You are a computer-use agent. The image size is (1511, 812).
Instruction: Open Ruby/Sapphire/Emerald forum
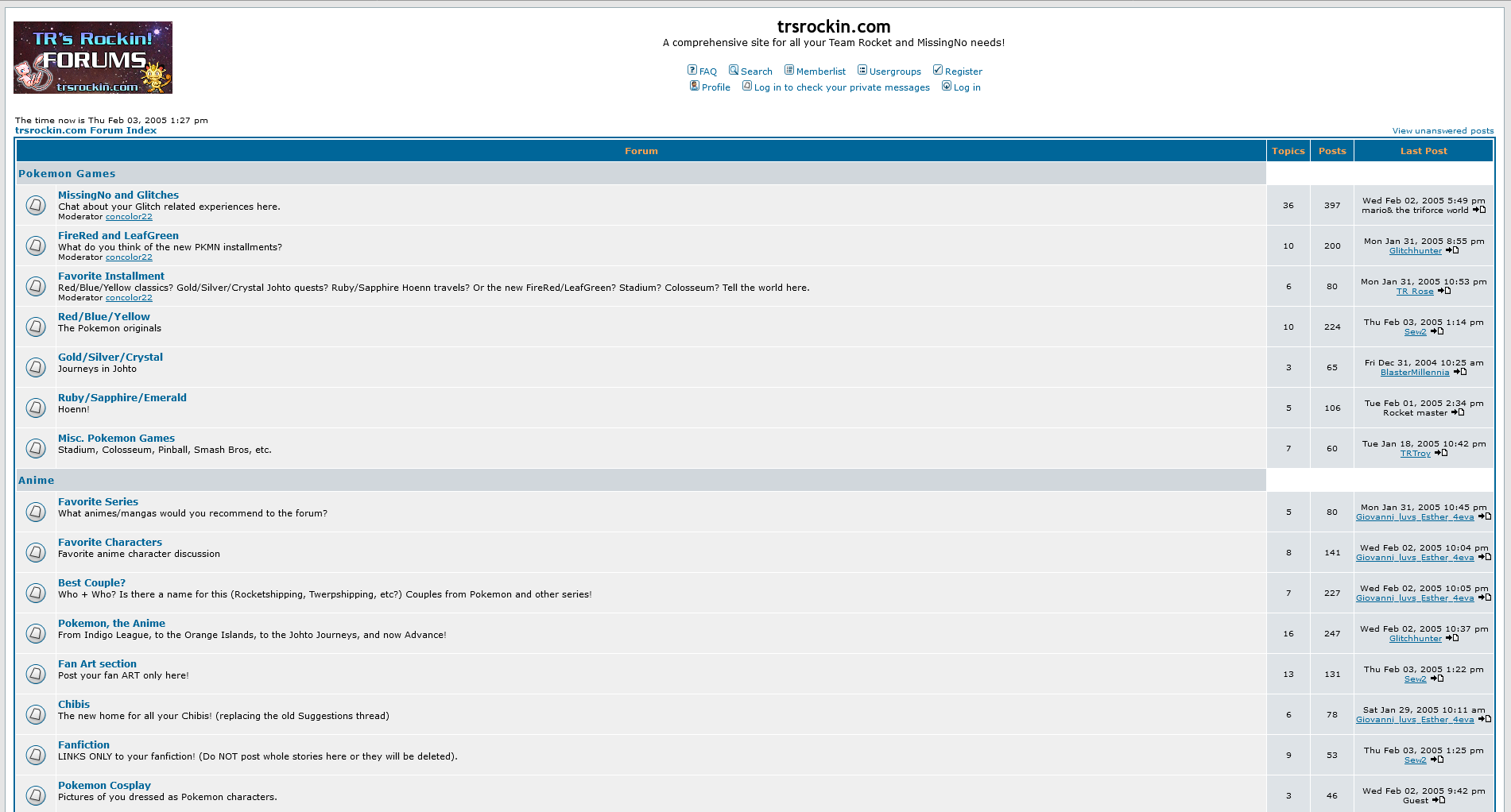(x=122, y=397)
